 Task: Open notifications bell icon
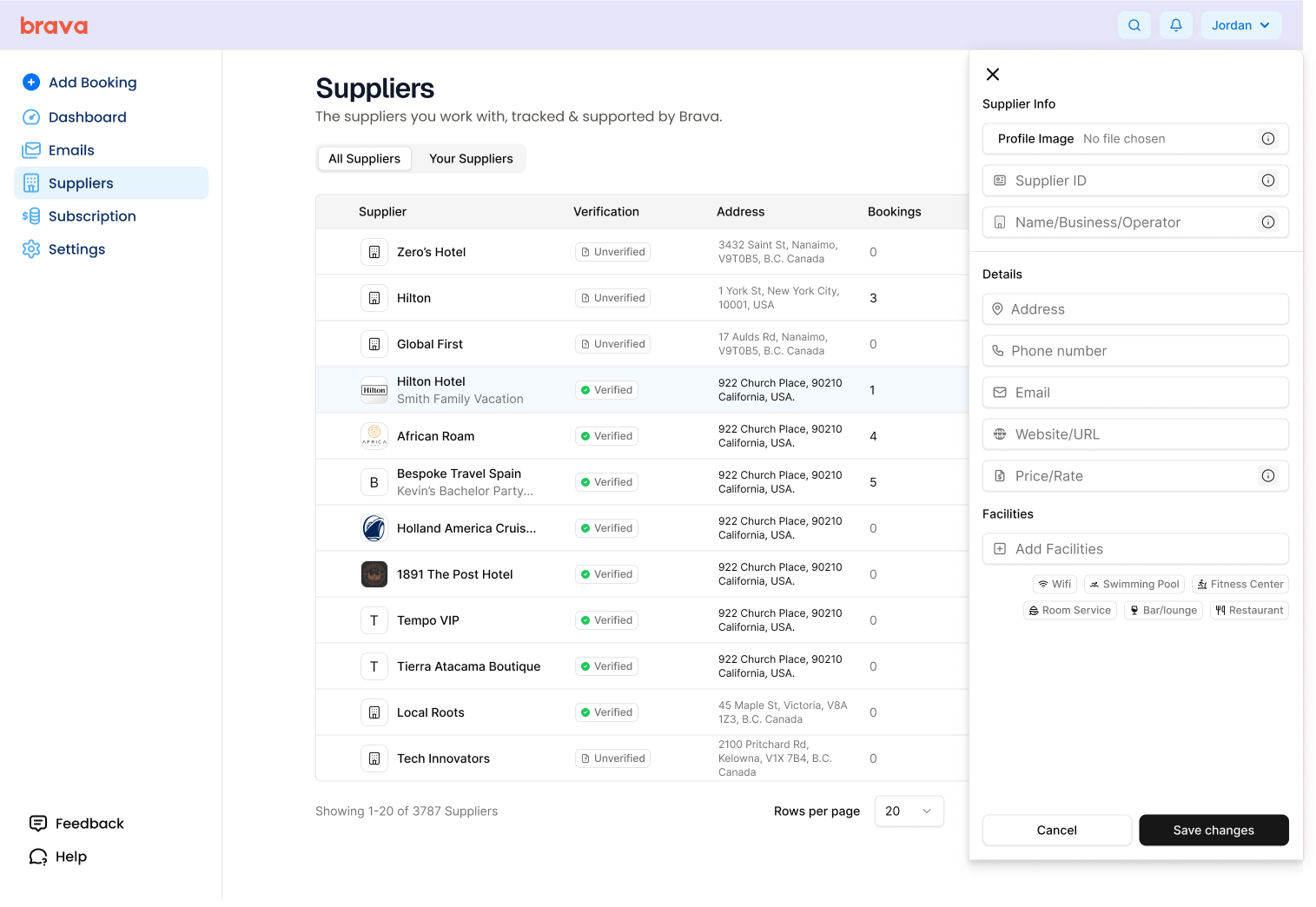click(x=1175, y=25)
